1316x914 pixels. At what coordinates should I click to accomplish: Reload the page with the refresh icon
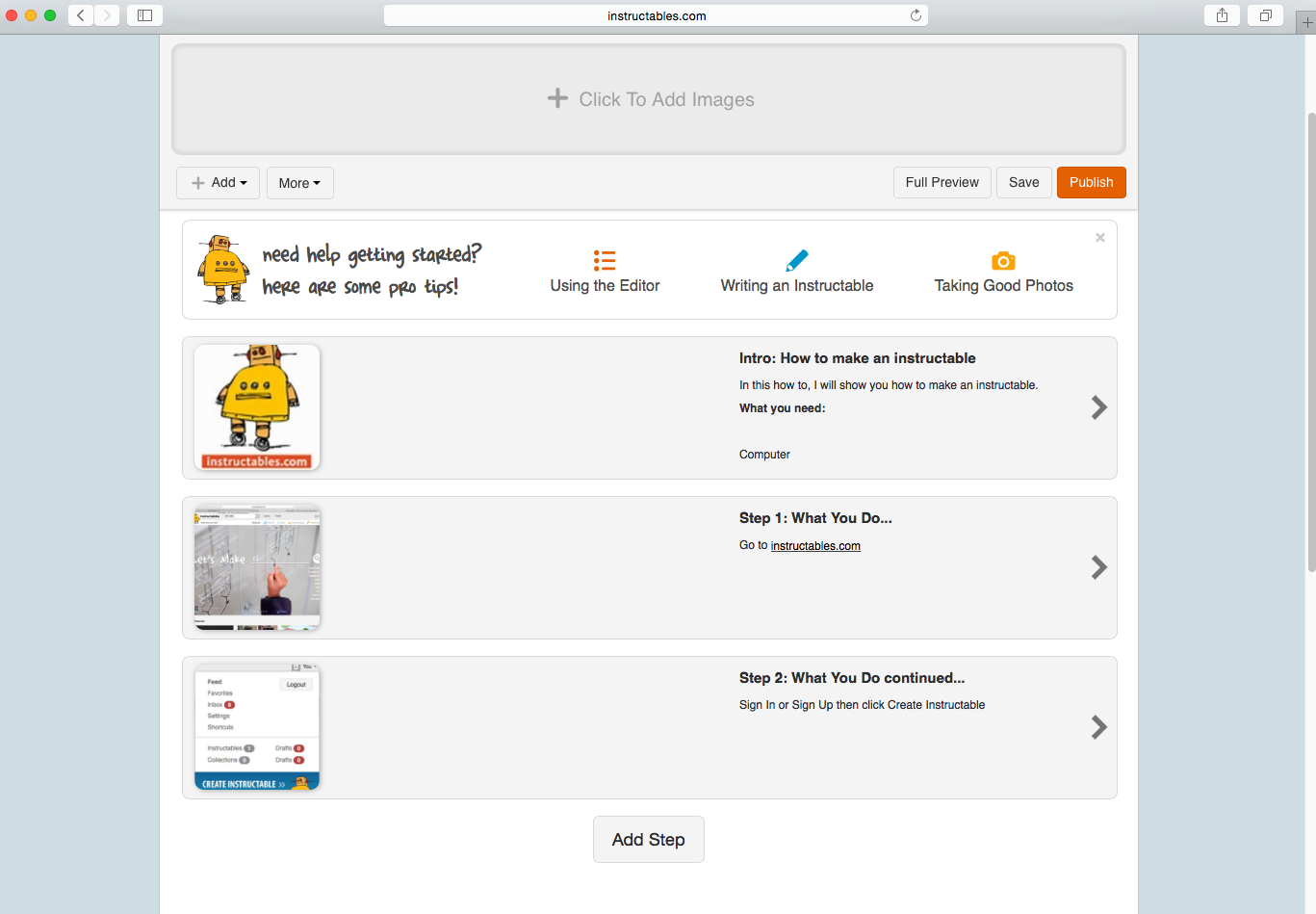click(x=916, y=15)
